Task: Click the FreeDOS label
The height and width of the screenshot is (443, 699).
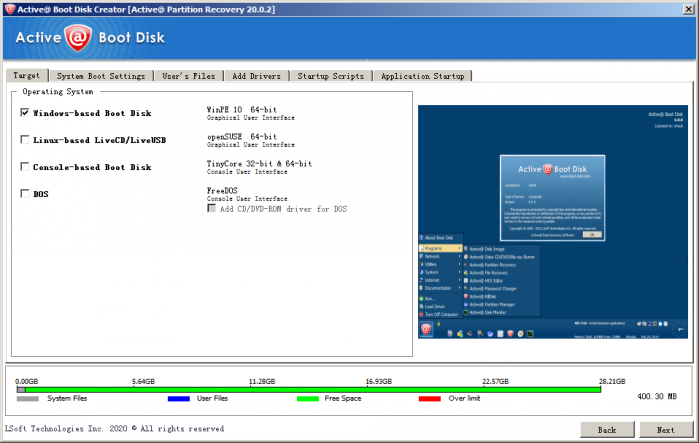Action: tap(222, 191)
